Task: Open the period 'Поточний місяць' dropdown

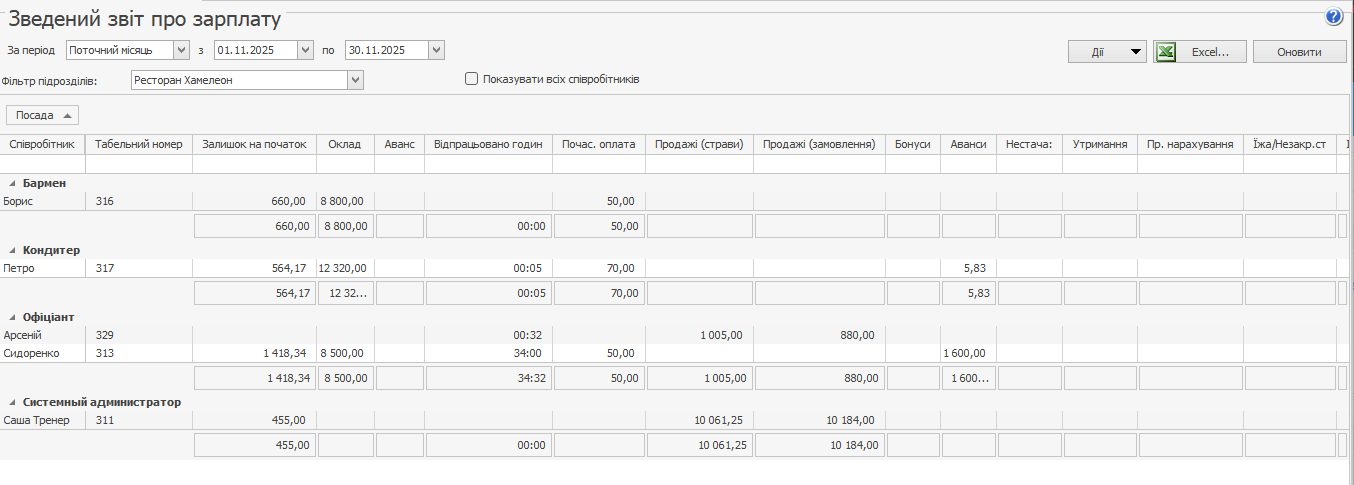Action: coord(181,50)
